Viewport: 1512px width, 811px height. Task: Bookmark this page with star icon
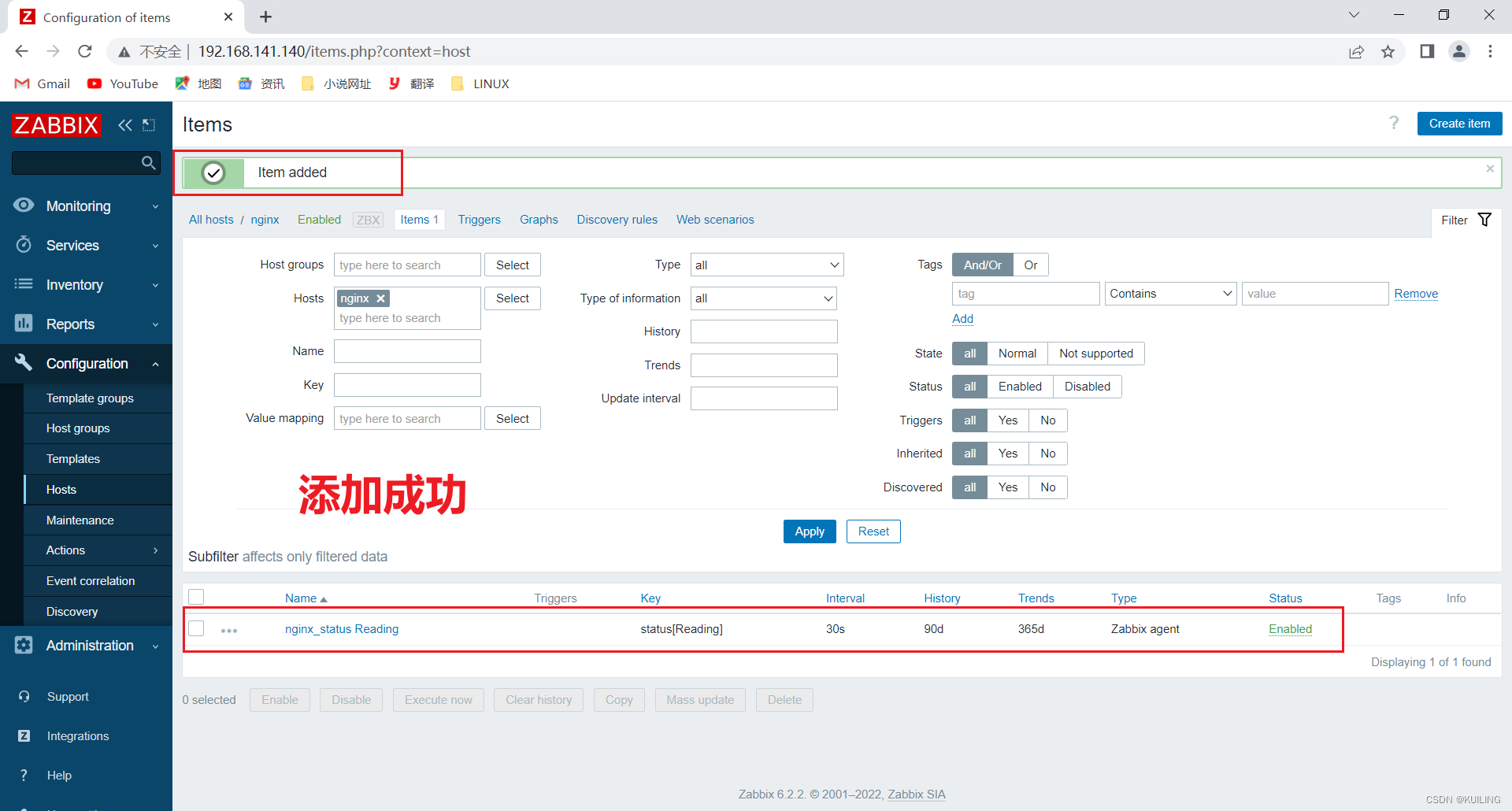pyautogui.click(x=1388, y=51)
